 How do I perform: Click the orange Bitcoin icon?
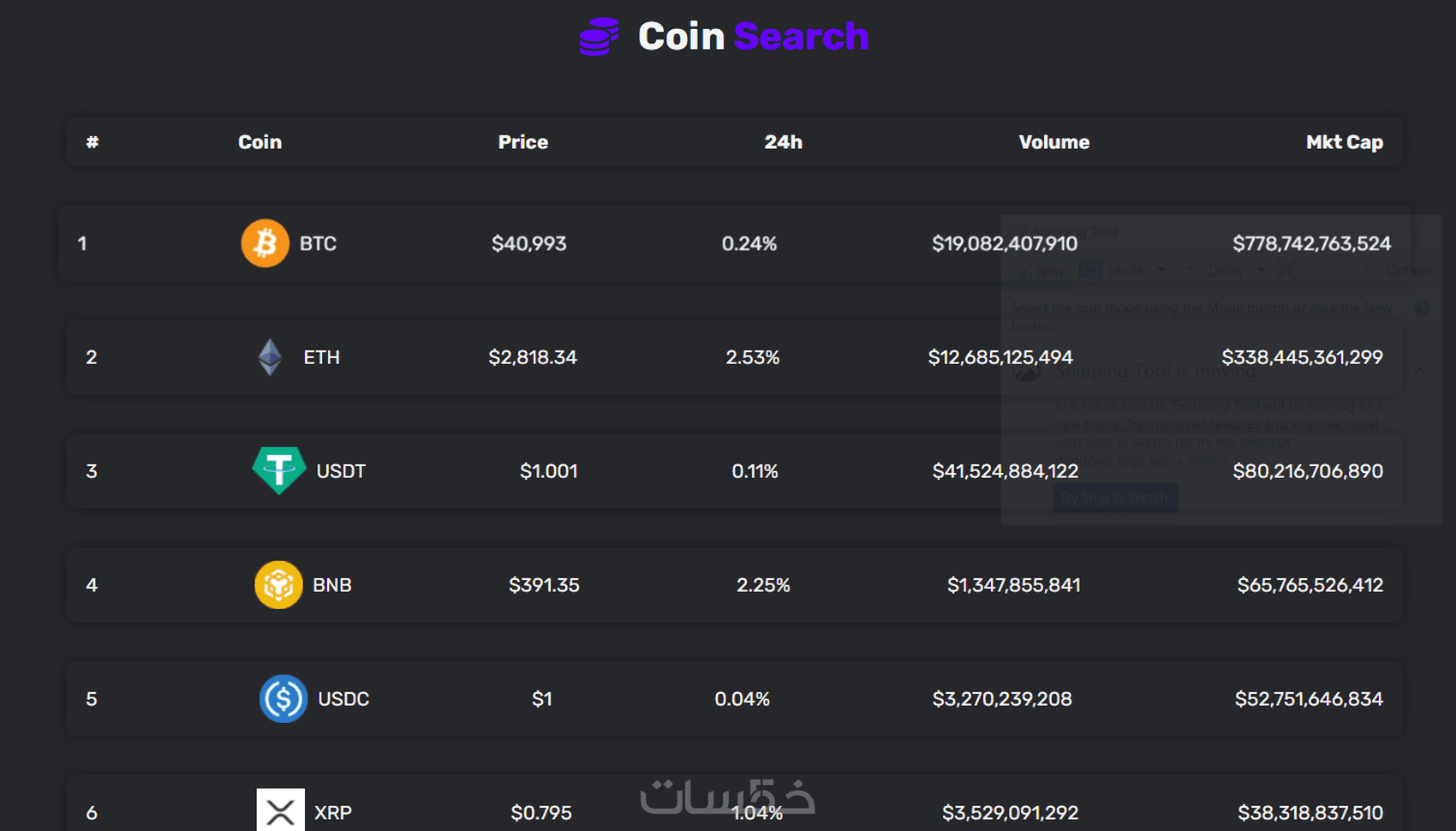click(x=265, y=243)
